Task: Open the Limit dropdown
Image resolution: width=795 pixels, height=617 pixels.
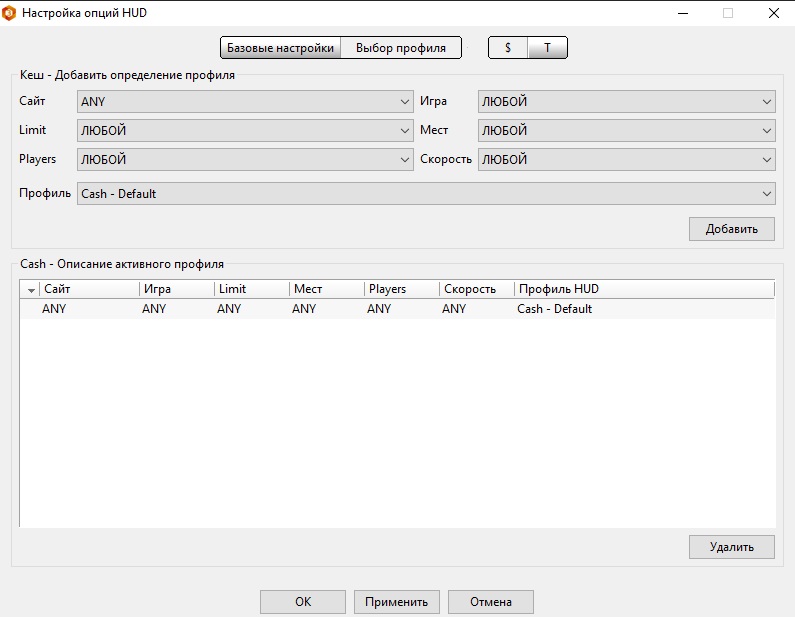Action: tap(245, 131)
